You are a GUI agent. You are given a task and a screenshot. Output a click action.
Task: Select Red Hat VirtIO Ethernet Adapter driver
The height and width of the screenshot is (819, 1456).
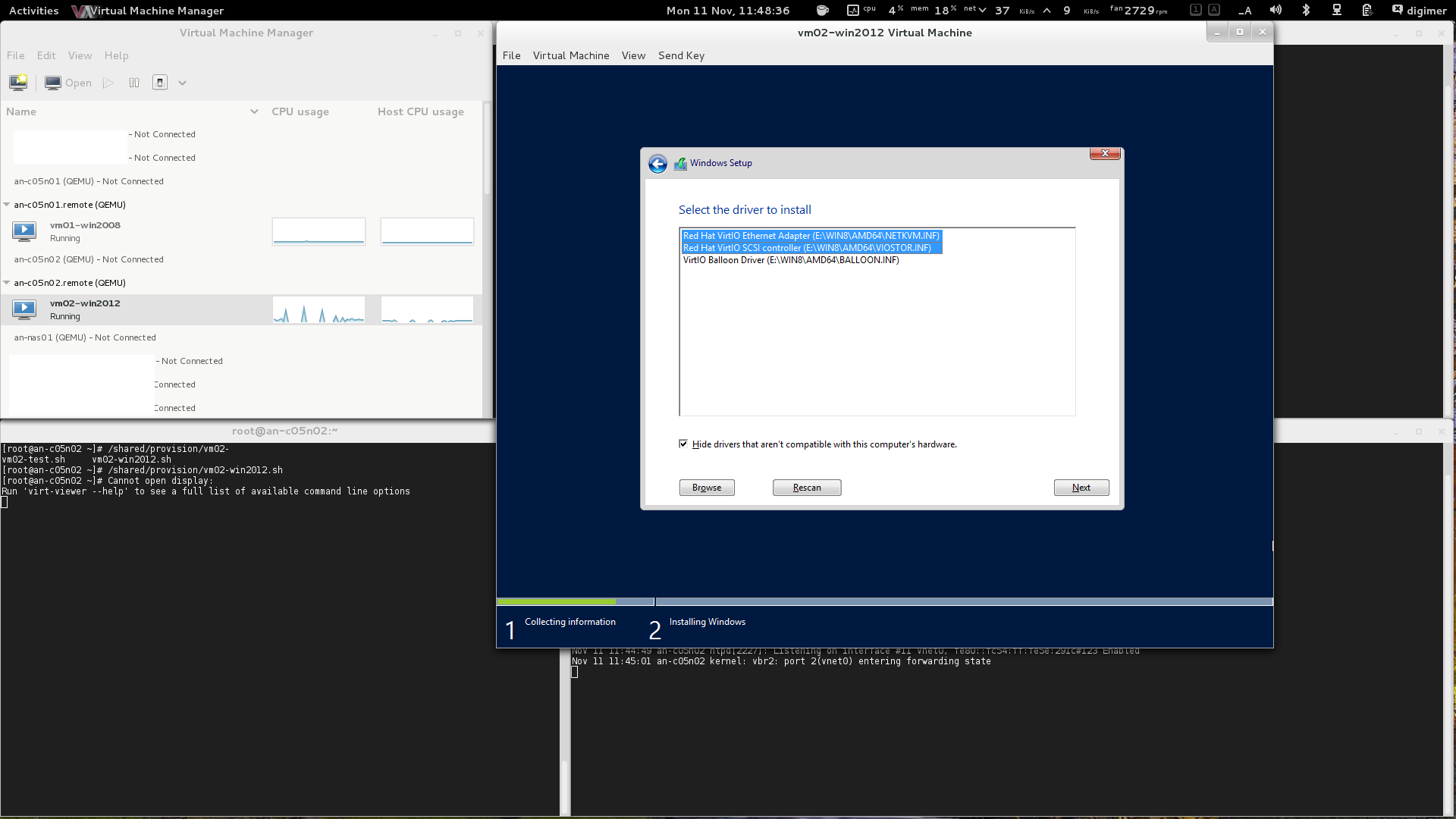[811, 236]
